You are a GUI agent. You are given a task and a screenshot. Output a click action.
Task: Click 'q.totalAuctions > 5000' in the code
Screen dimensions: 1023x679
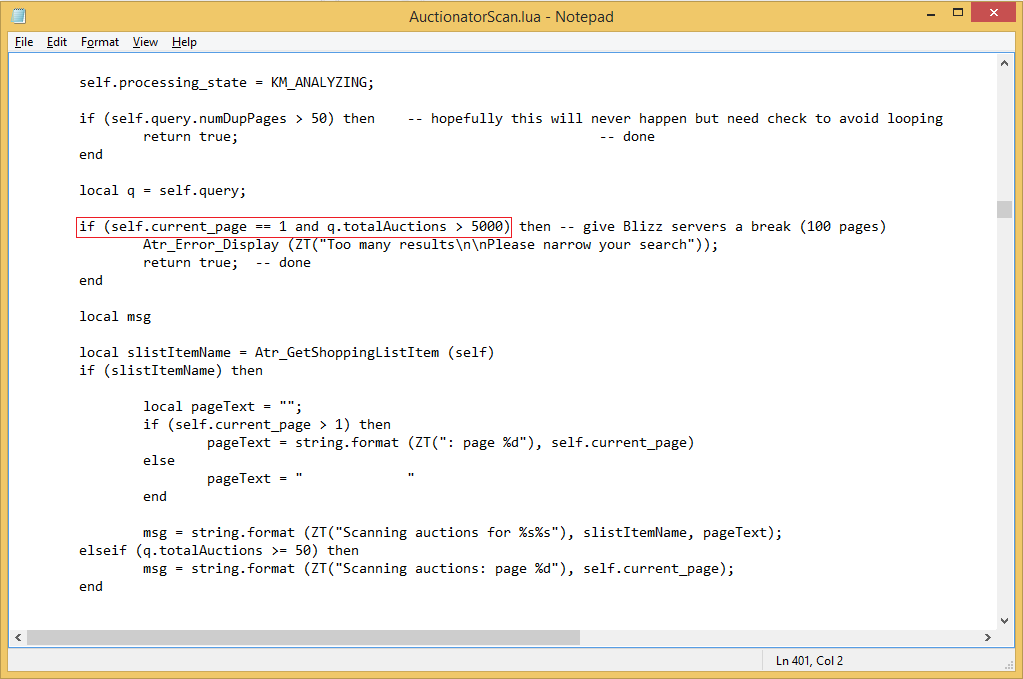[x=414, y=227]
